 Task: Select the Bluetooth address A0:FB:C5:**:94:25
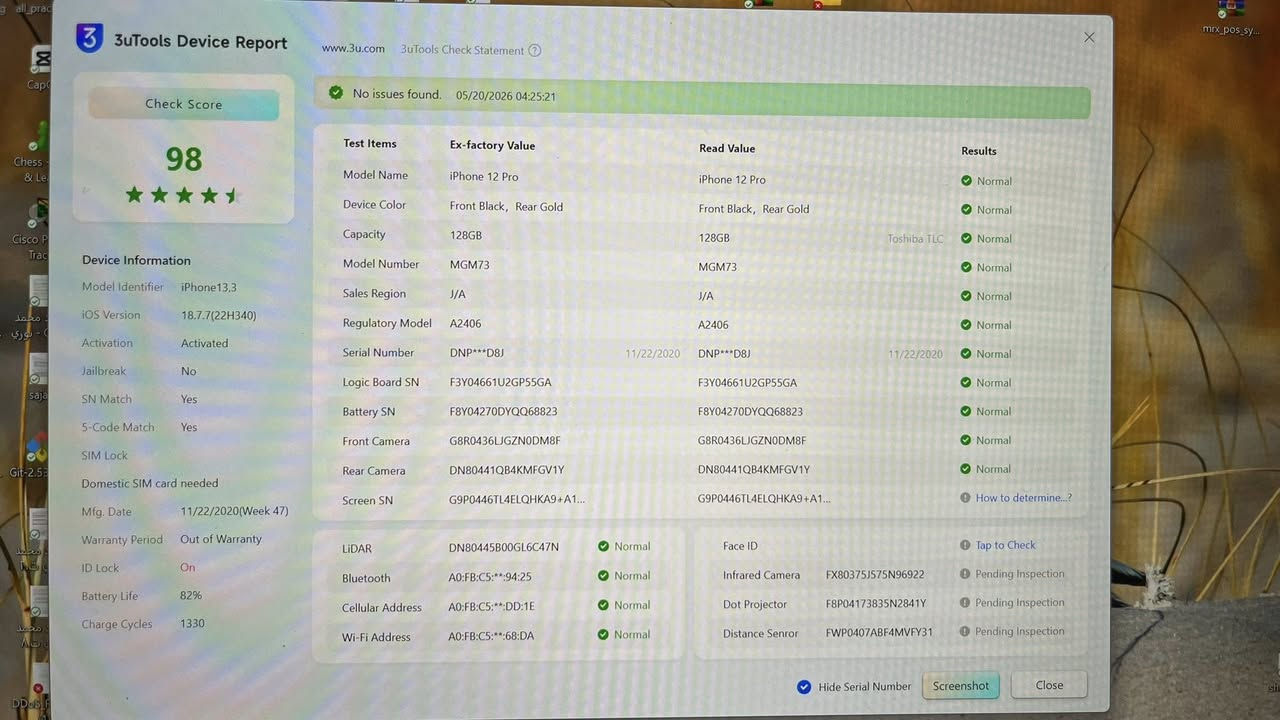click(x=490, y=577)
